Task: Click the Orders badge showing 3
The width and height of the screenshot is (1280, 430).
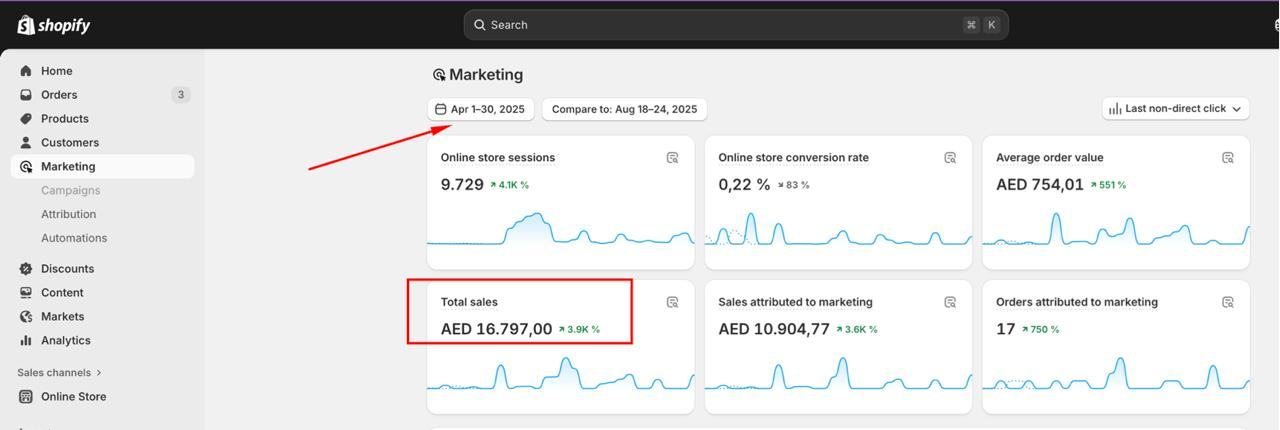Action: (x=180, y=95)
